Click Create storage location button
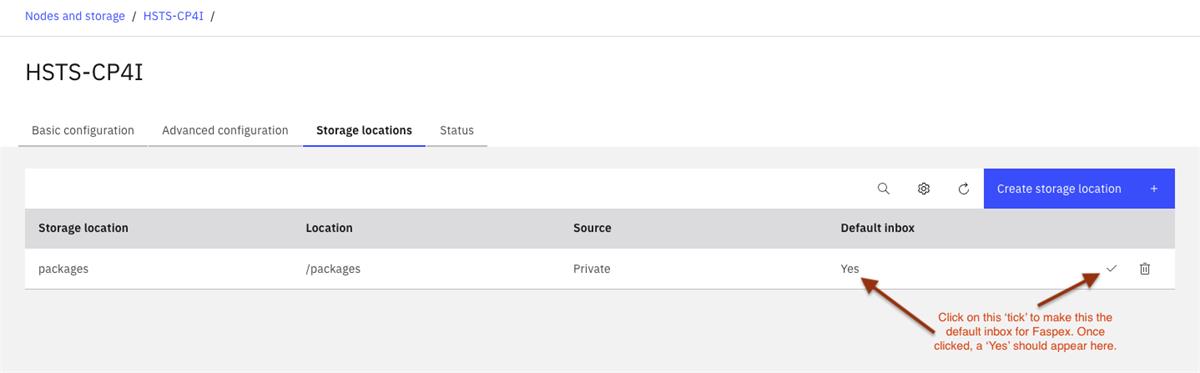Screen dimensions: 1200x373 (x=1079, y=188)
